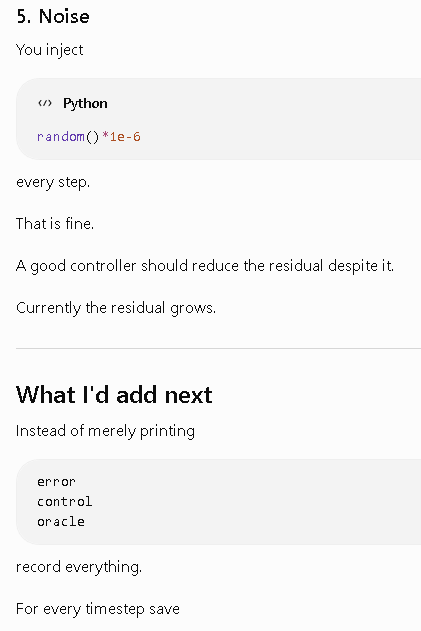Click empty area of Python code block
Image resolution: width=421 pixels, height=631 pixels.
tap(282, 121)
